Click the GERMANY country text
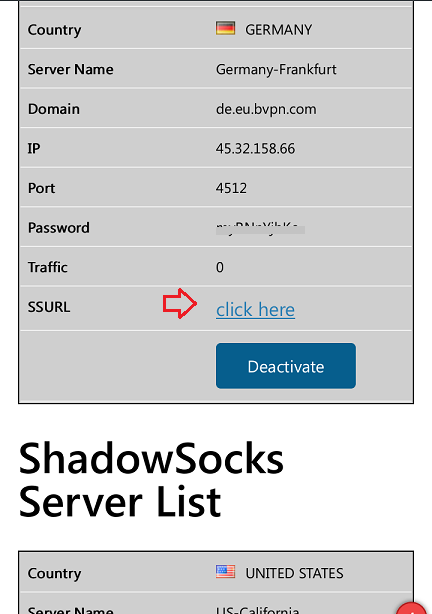The width and height of the screenshot is (432, 614). (278, 30)
